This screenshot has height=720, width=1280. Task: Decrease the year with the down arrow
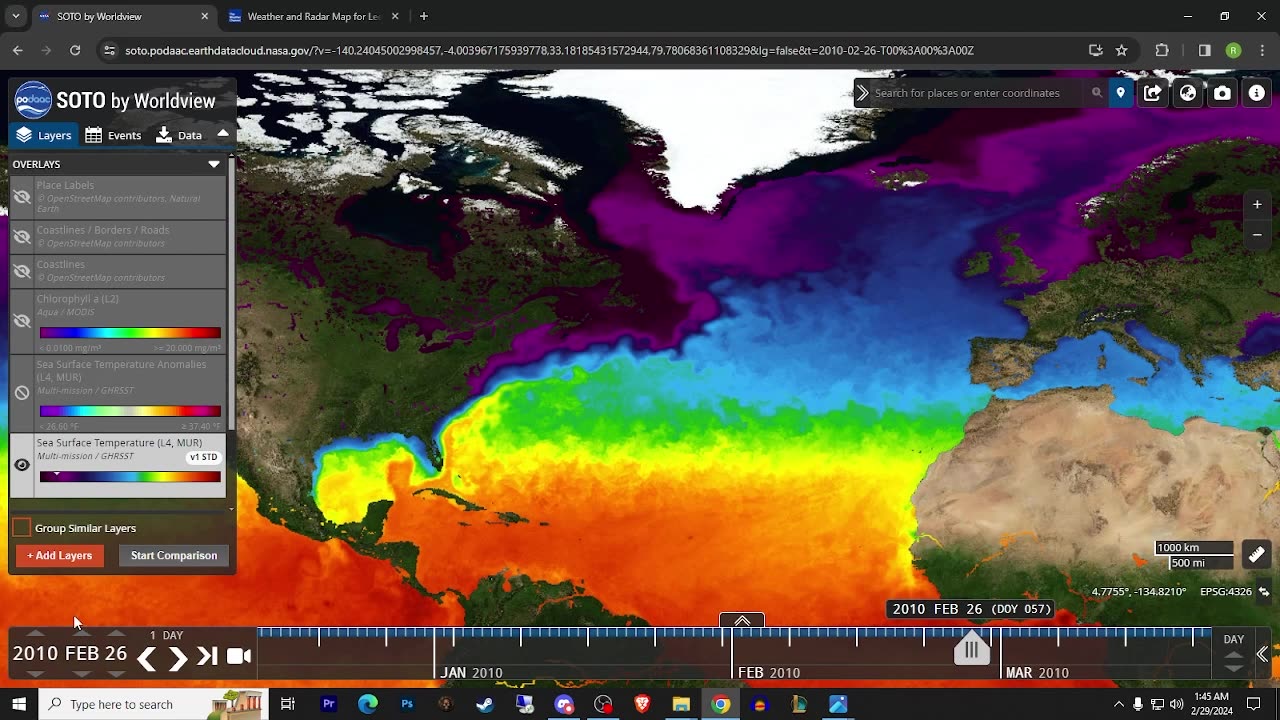coord(35,674)
